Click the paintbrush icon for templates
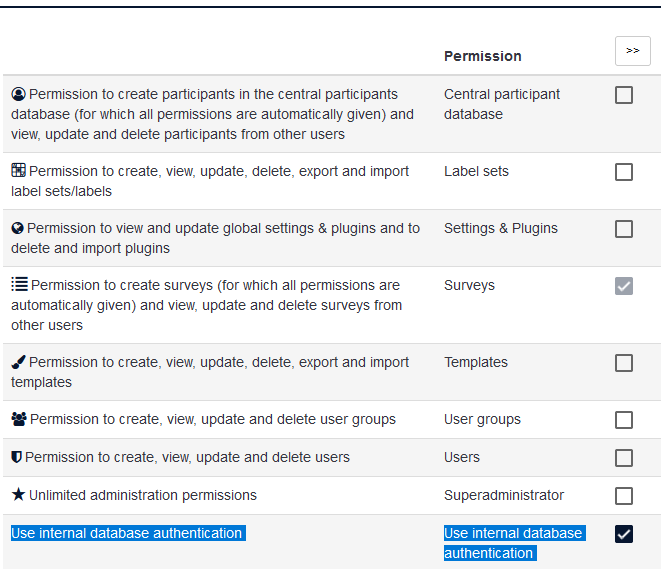The image size is (661, 569). tap(18, 362)
